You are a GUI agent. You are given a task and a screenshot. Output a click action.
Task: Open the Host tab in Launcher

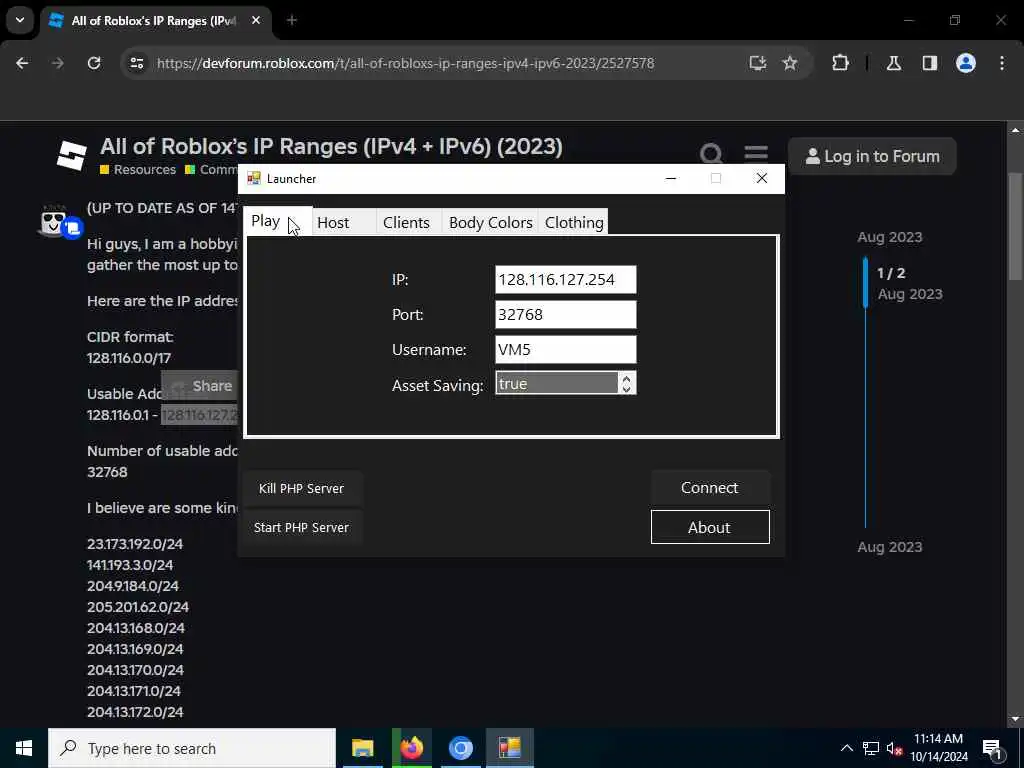(344, 222)
